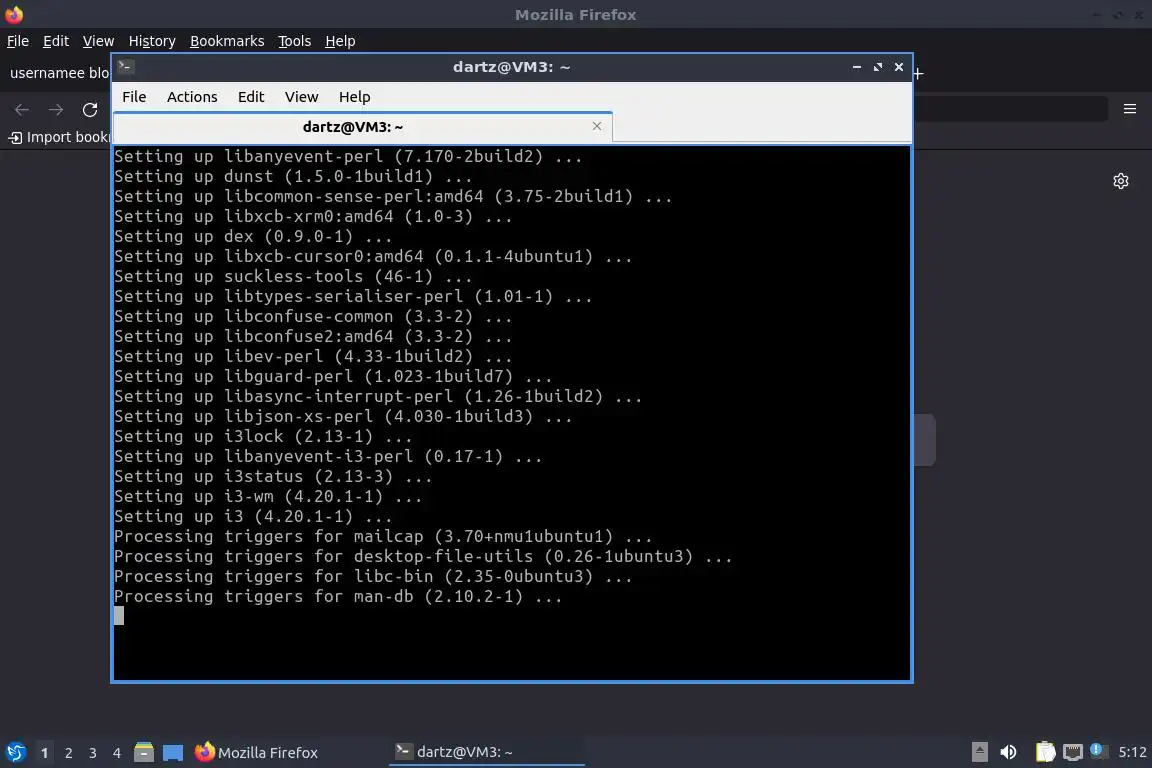Open the terminal Edit menu
The height and width of the screenshot is (768, 1152).
[x=251, y=97]
